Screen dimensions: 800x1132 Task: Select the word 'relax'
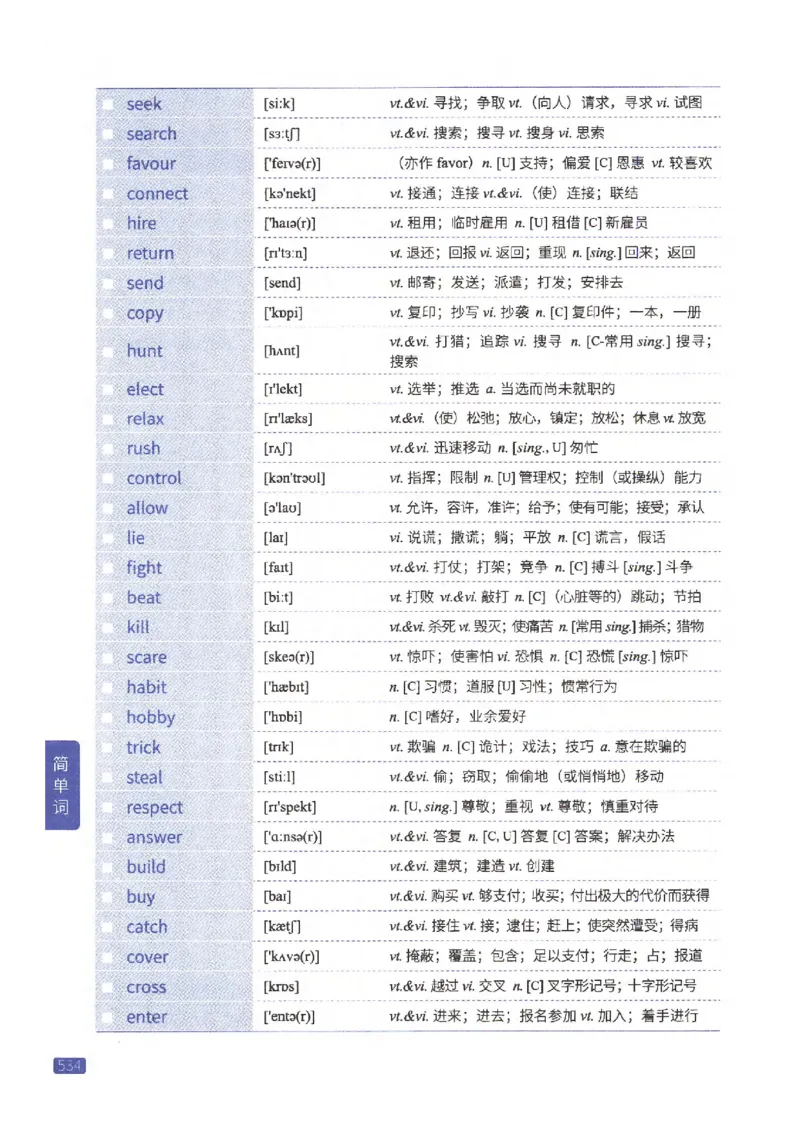143,418
